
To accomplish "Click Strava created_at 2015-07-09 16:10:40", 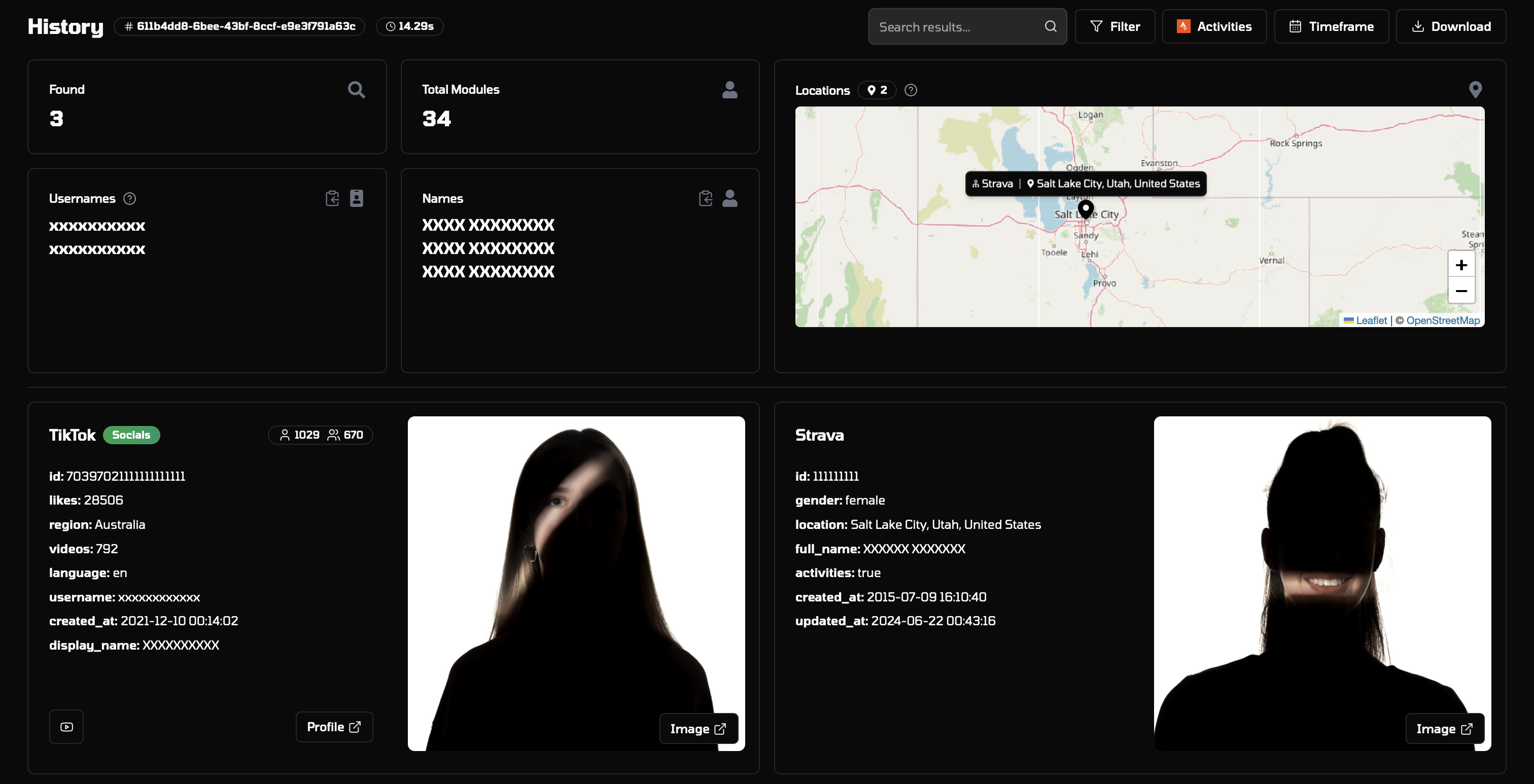I will [926, 597].
